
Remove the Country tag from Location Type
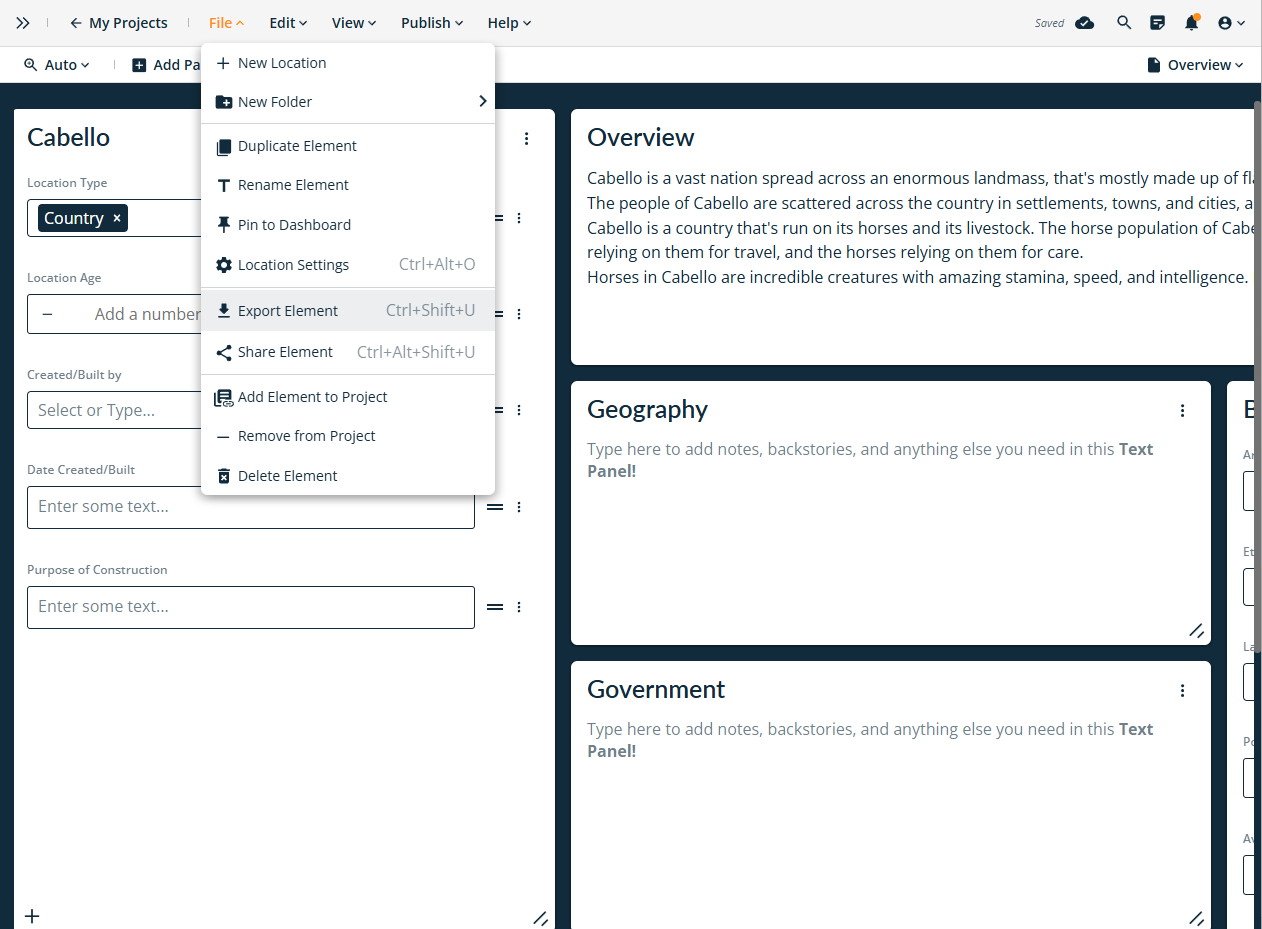point(115,217)
